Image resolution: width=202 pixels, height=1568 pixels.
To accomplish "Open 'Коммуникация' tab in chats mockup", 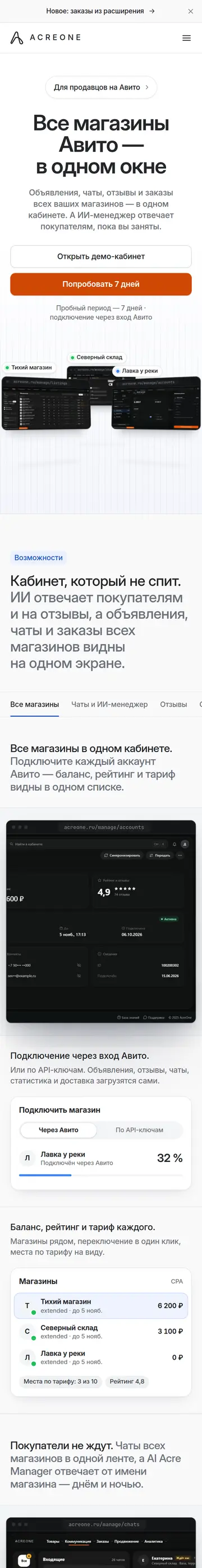I will [x=77, y=1541].
